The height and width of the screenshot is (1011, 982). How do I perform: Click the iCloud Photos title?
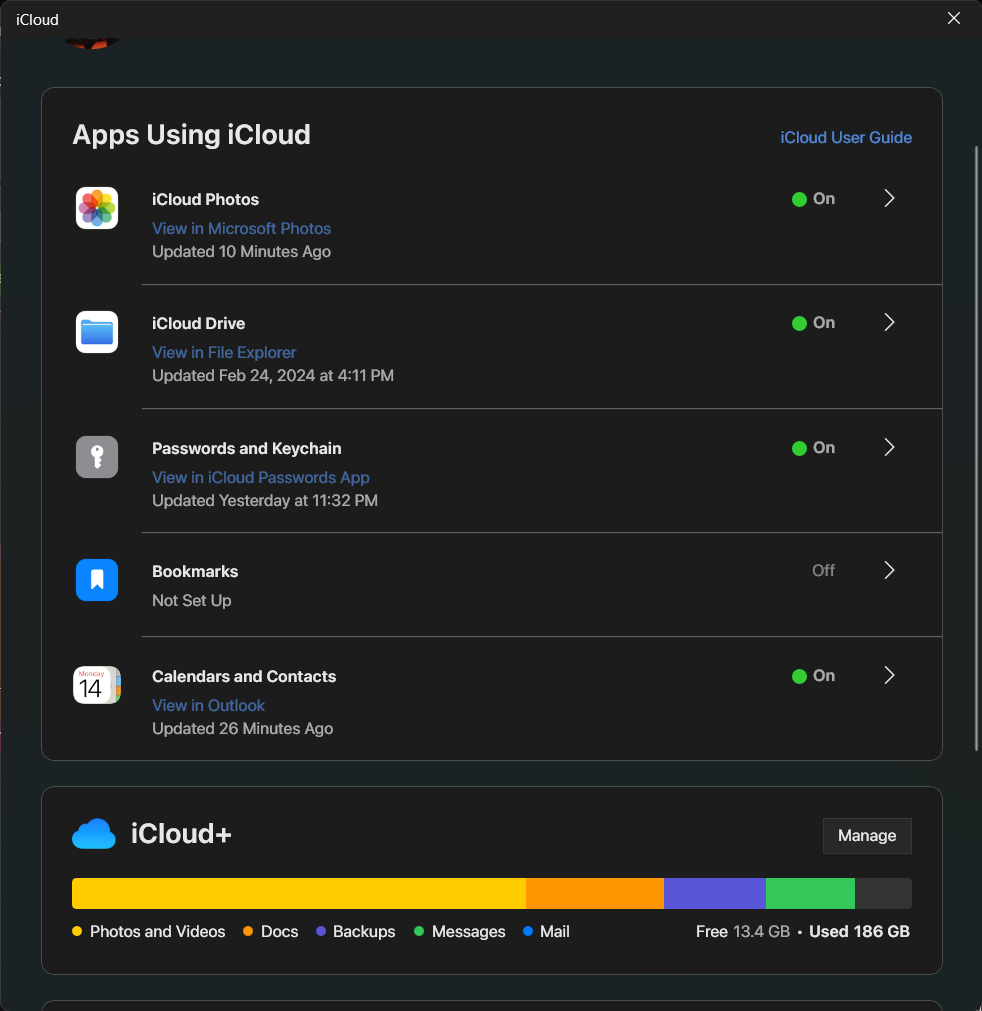(205, 199)
